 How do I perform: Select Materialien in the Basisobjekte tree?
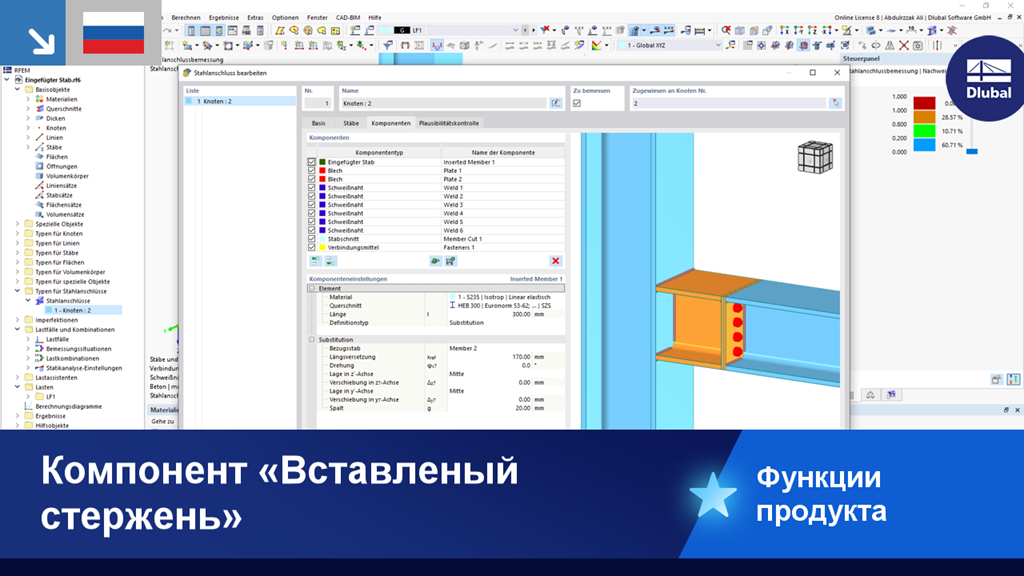(60, 100)
